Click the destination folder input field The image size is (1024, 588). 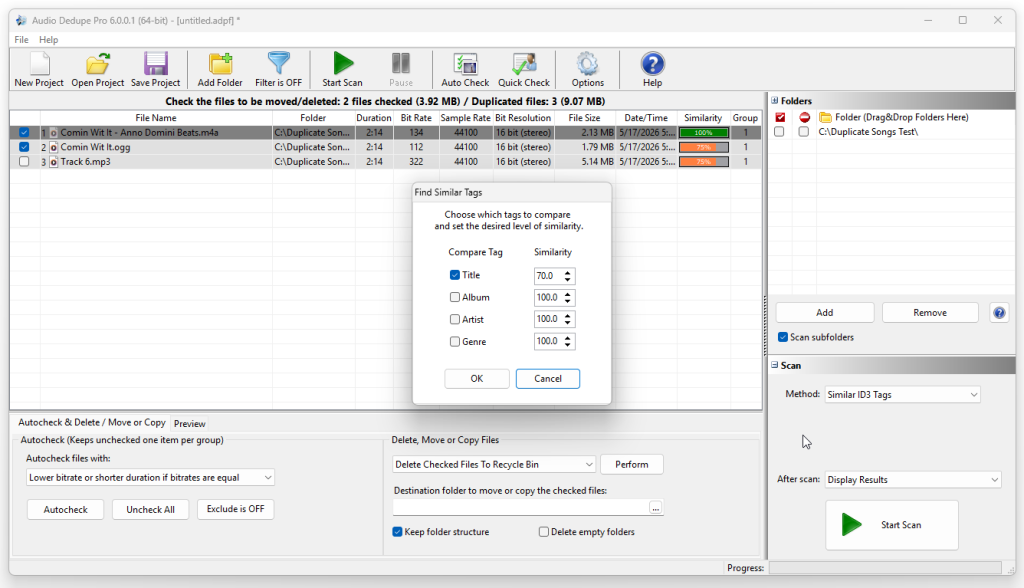coord(520,508)
